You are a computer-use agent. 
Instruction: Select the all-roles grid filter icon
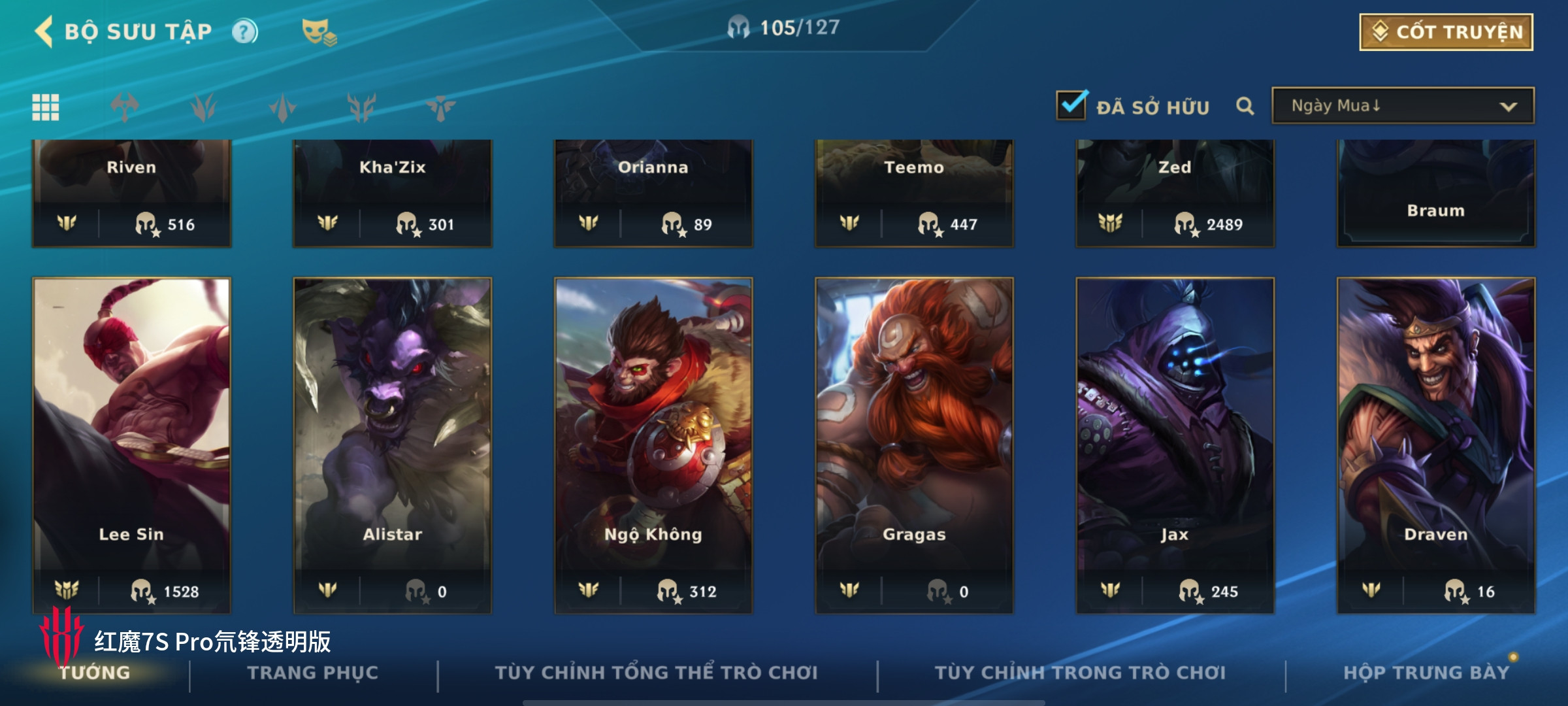(x=46, y=107)
